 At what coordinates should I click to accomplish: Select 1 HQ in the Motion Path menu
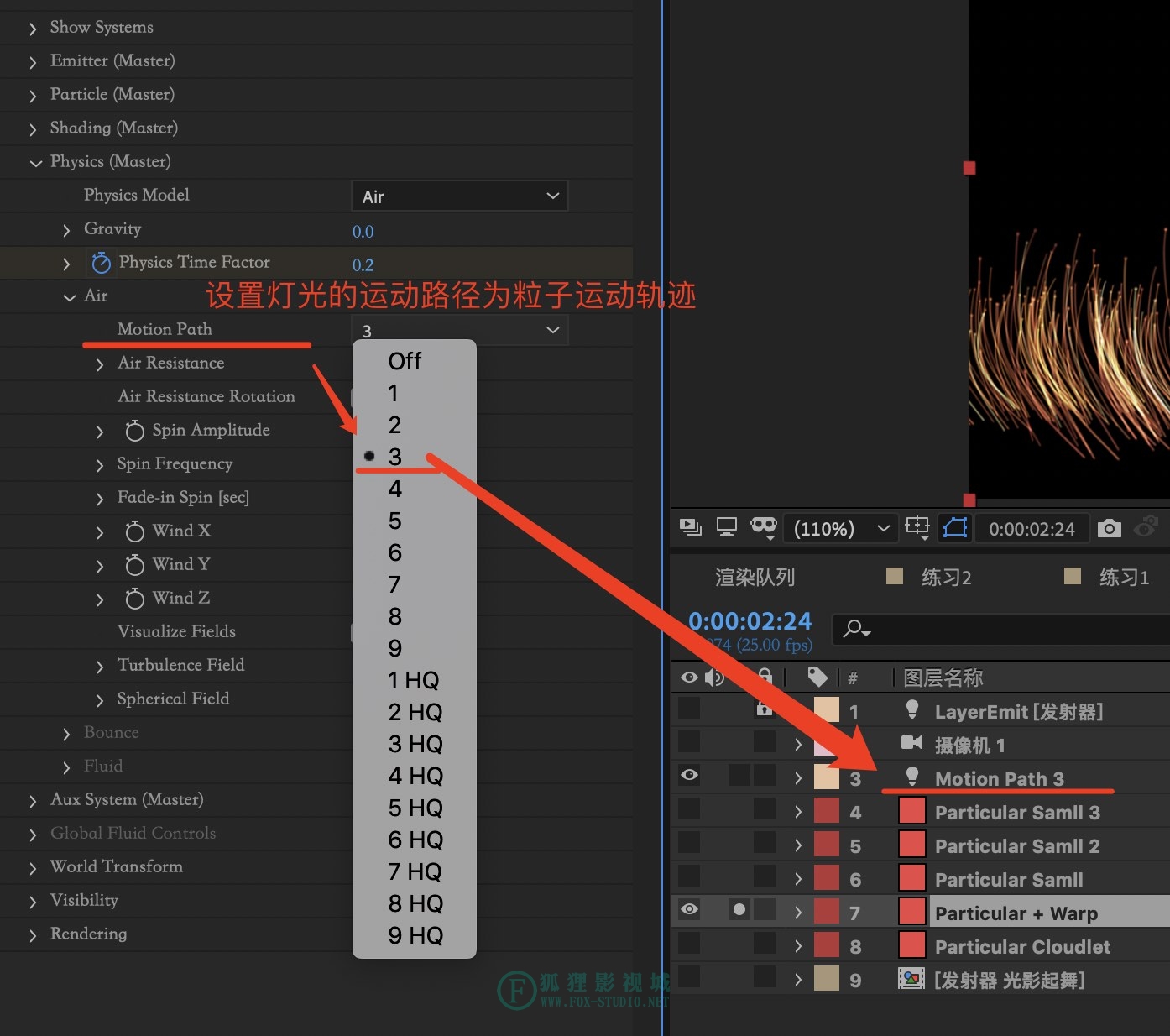point(415,680)
